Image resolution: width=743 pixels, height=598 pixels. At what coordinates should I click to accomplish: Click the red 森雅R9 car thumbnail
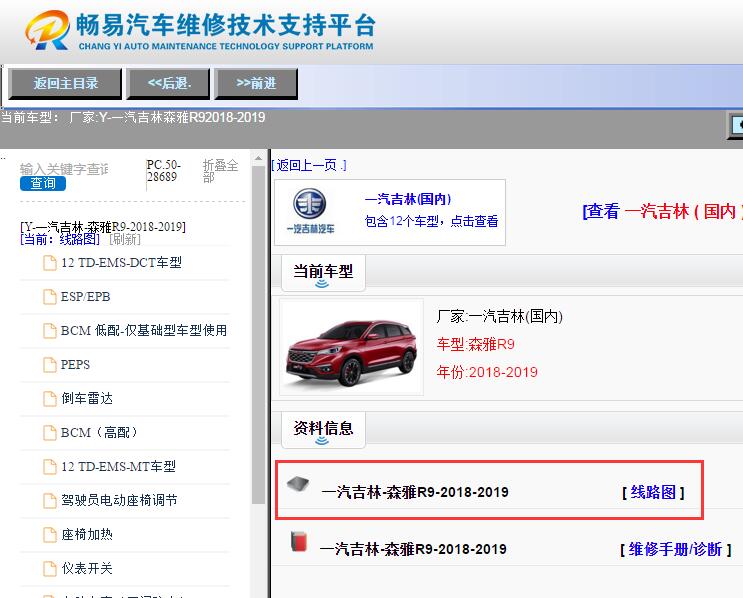pos(351,347)
